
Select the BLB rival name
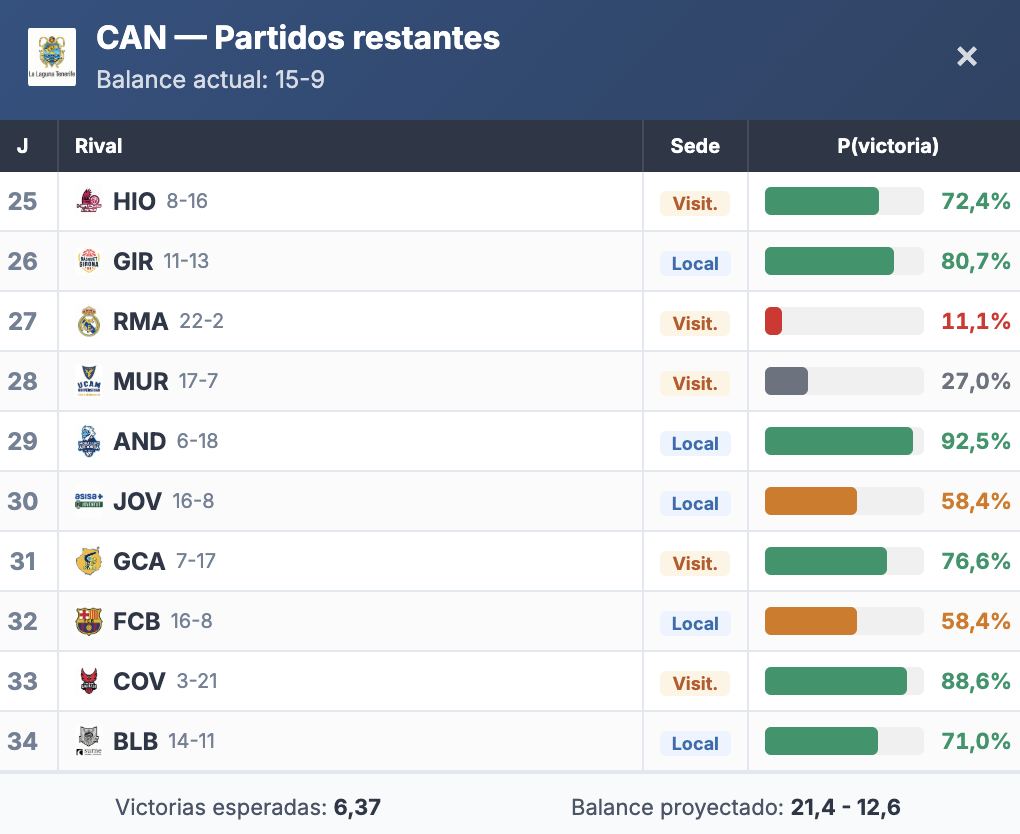135,741
